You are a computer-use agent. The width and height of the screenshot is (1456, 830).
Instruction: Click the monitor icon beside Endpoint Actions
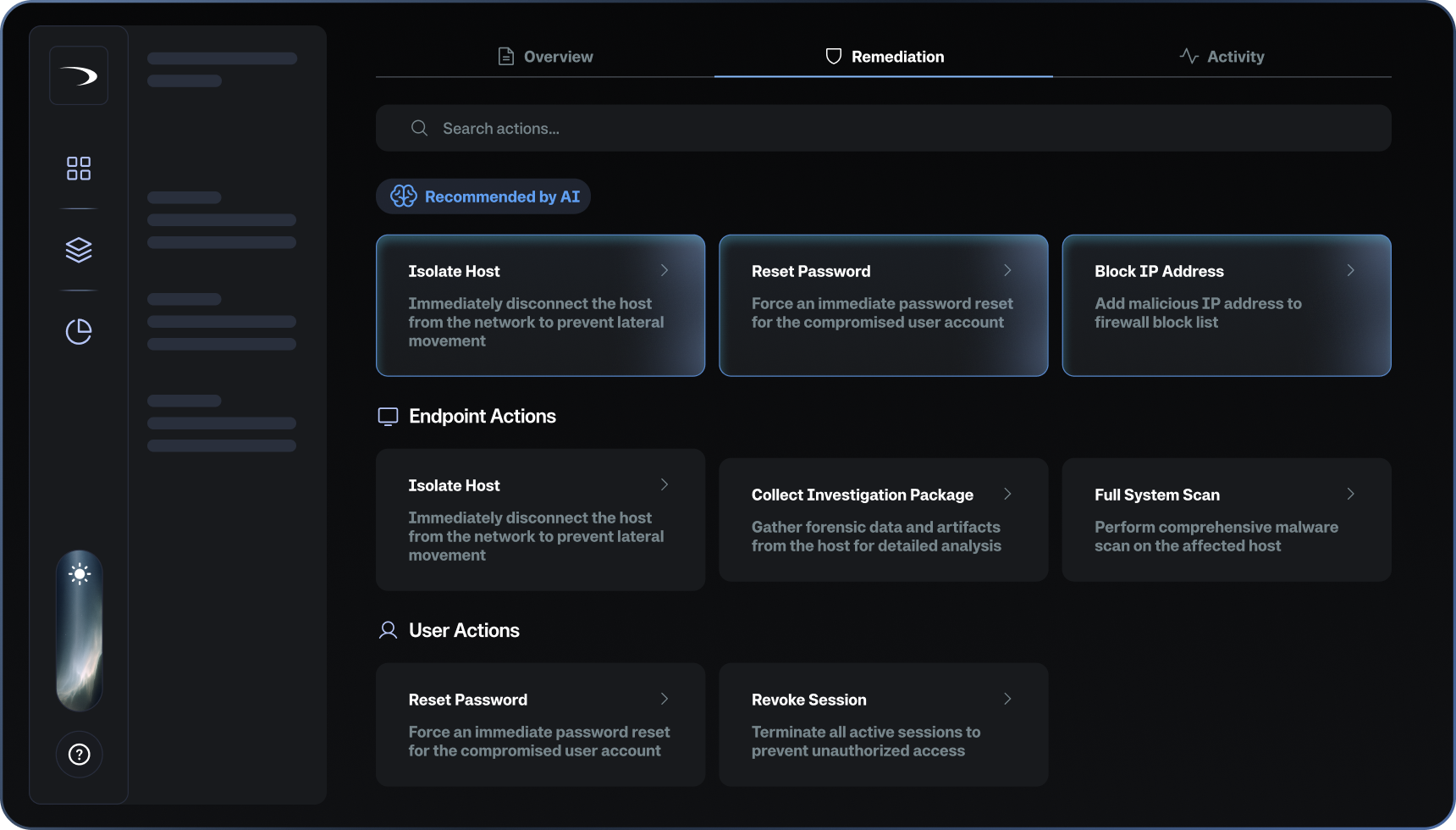[388, 416]
